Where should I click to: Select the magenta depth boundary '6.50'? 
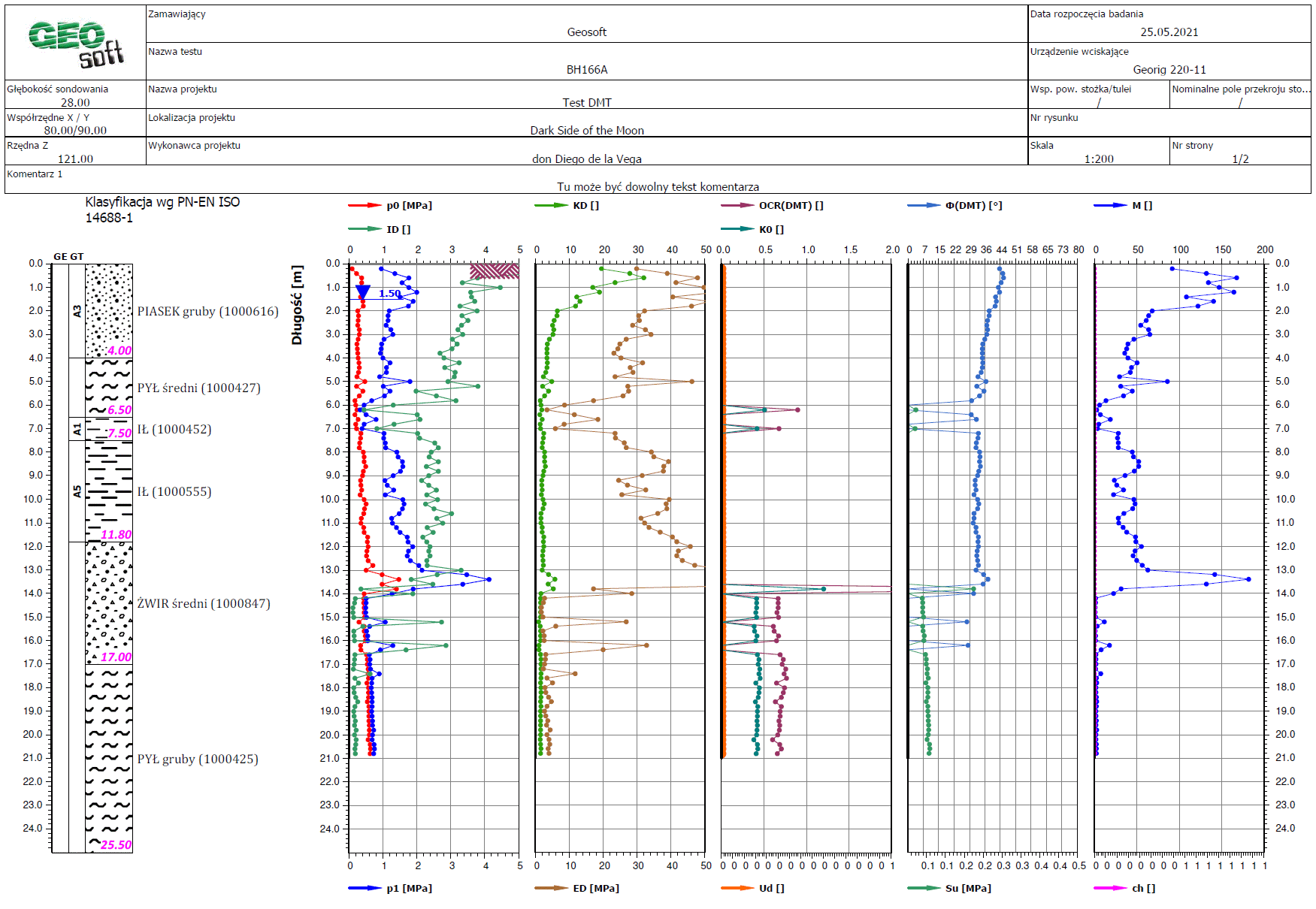pos(119,410)
